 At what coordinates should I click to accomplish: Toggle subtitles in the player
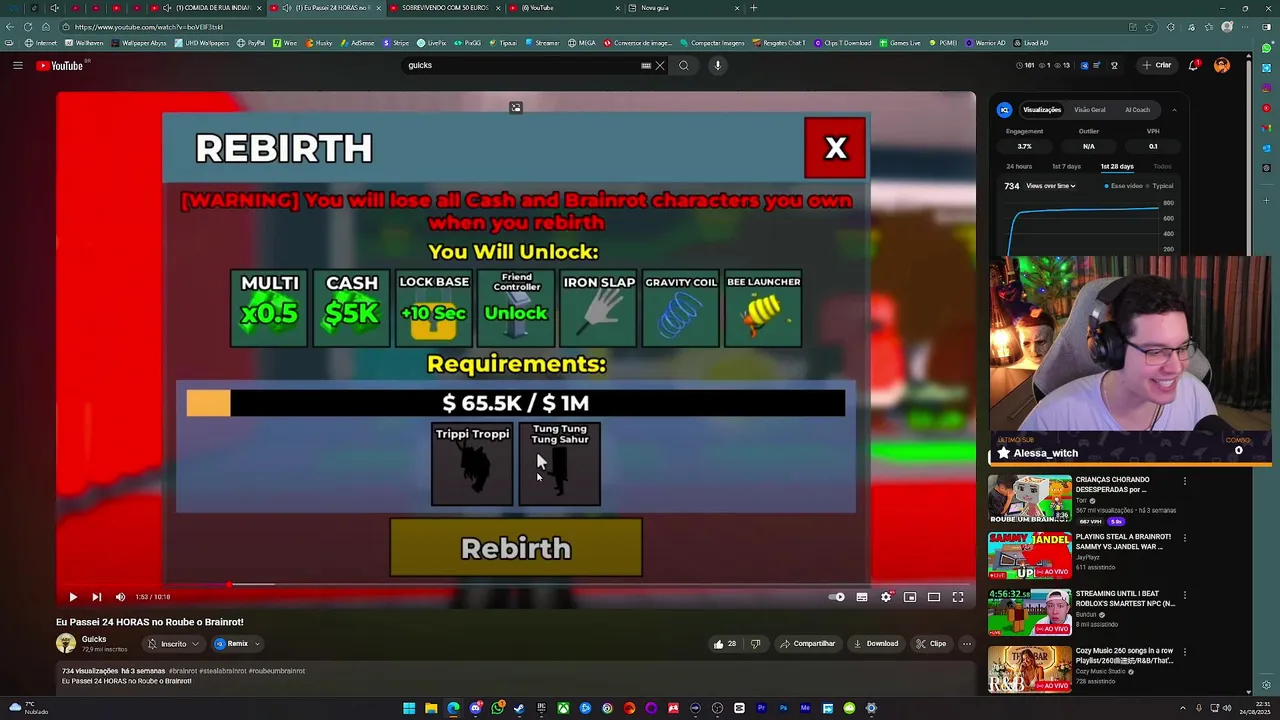pyautogui.click(x=862, y=597)
